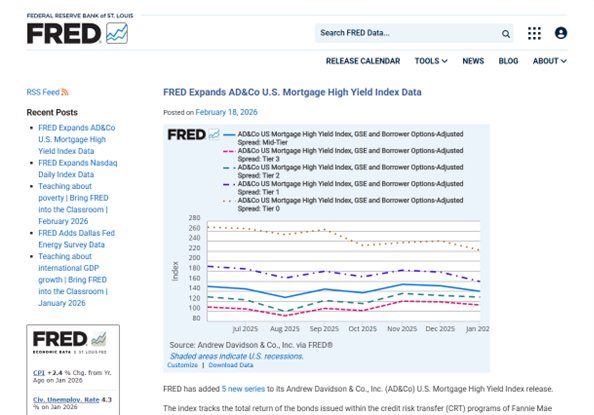Click the Tier 1 legend label text
This screenshot has height=415, width=594.
(350, 188)
